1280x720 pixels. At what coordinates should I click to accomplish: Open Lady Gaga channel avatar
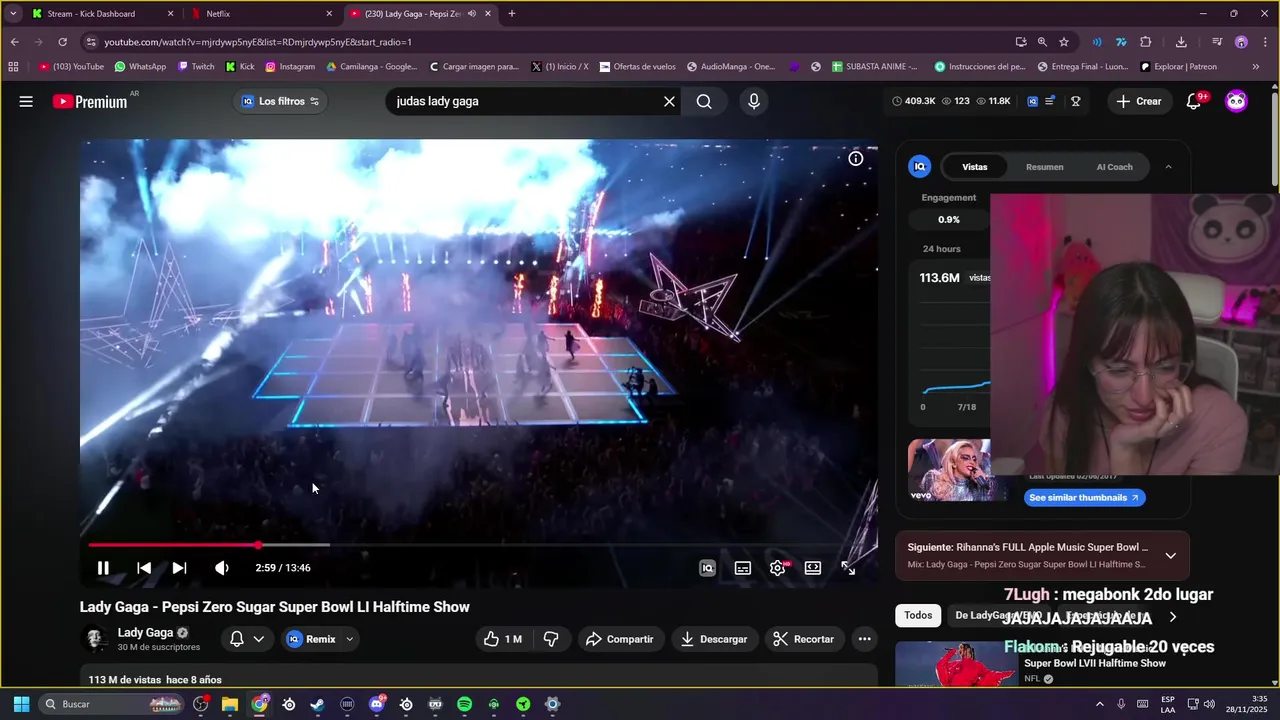pyautogui.click(x=95, y=639)
